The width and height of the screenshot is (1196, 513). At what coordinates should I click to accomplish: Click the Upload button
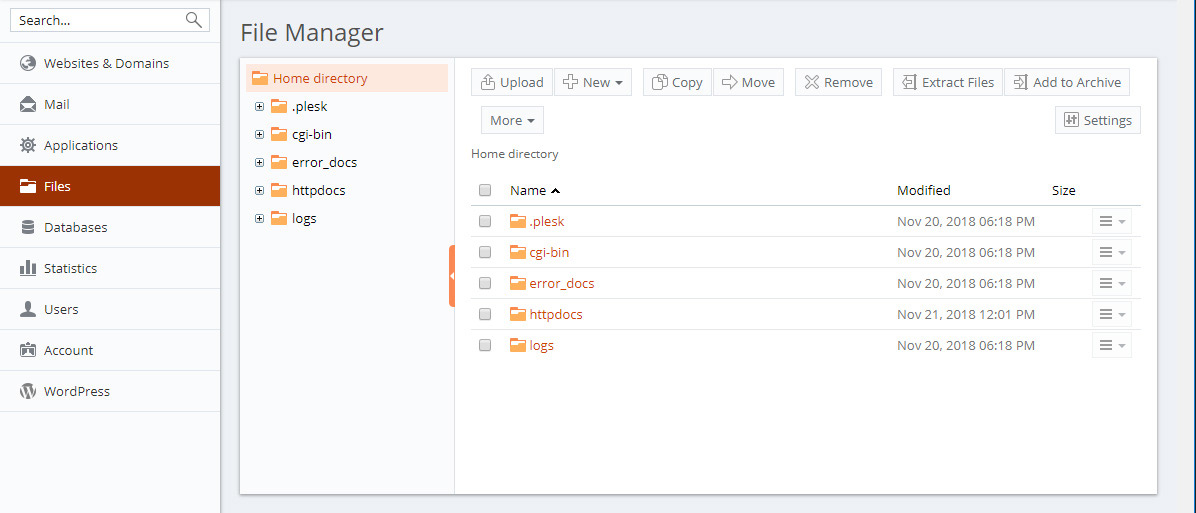click(512, 82)
